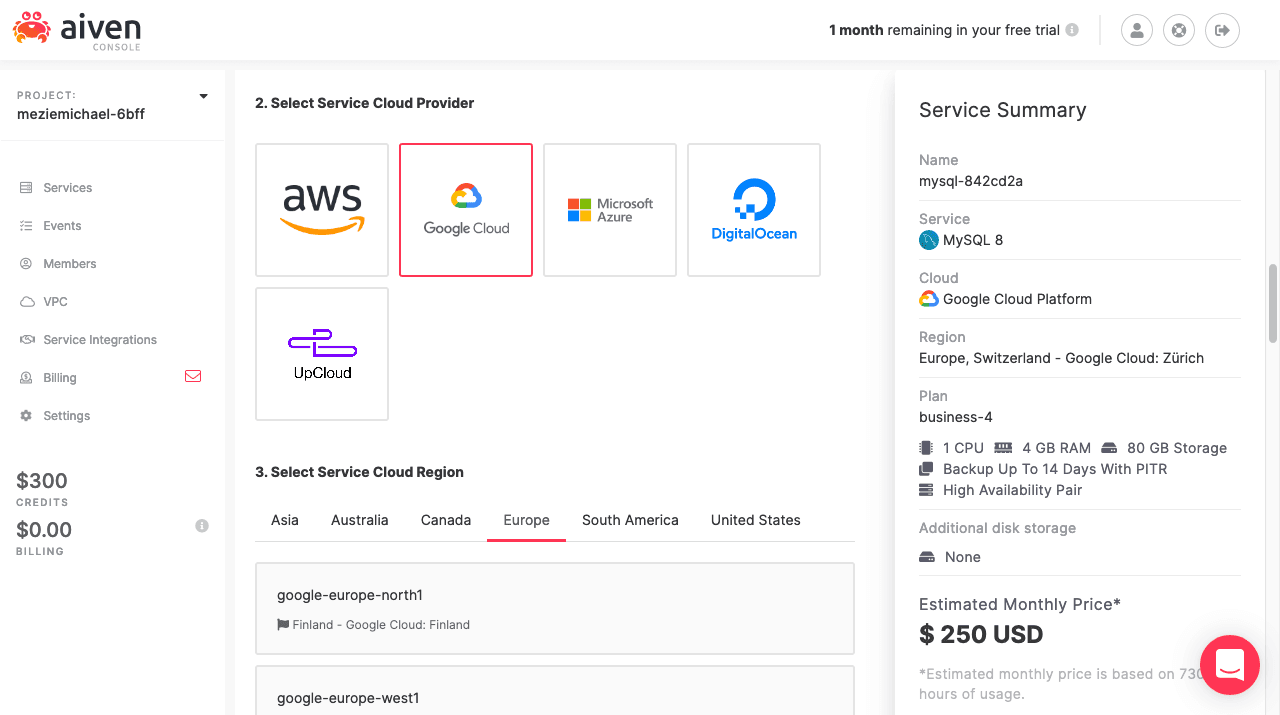This screenshot has width=1280, height=715.
Task: Switch to United States region tab
Action: pyautogui.click(x=755, y=520)
